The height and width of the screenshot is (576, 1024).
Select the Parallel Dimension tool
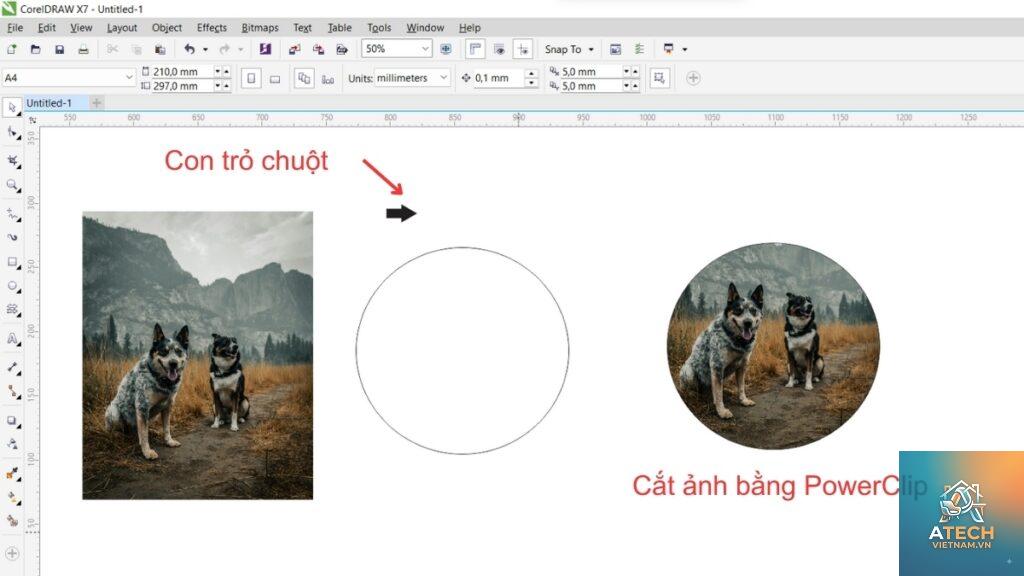pos(12,368)
